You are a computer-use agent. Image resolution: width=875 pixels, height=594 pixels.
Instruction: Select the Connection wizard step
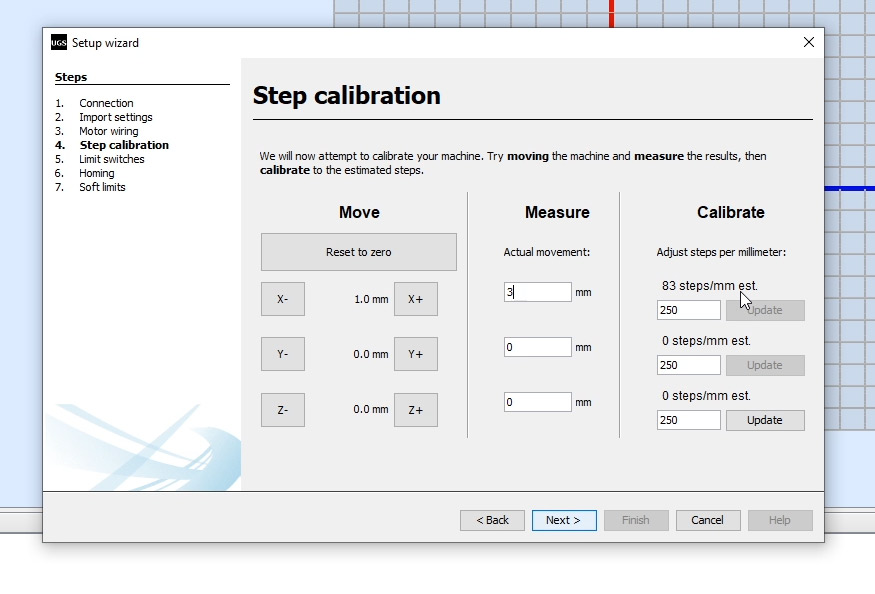106,103
